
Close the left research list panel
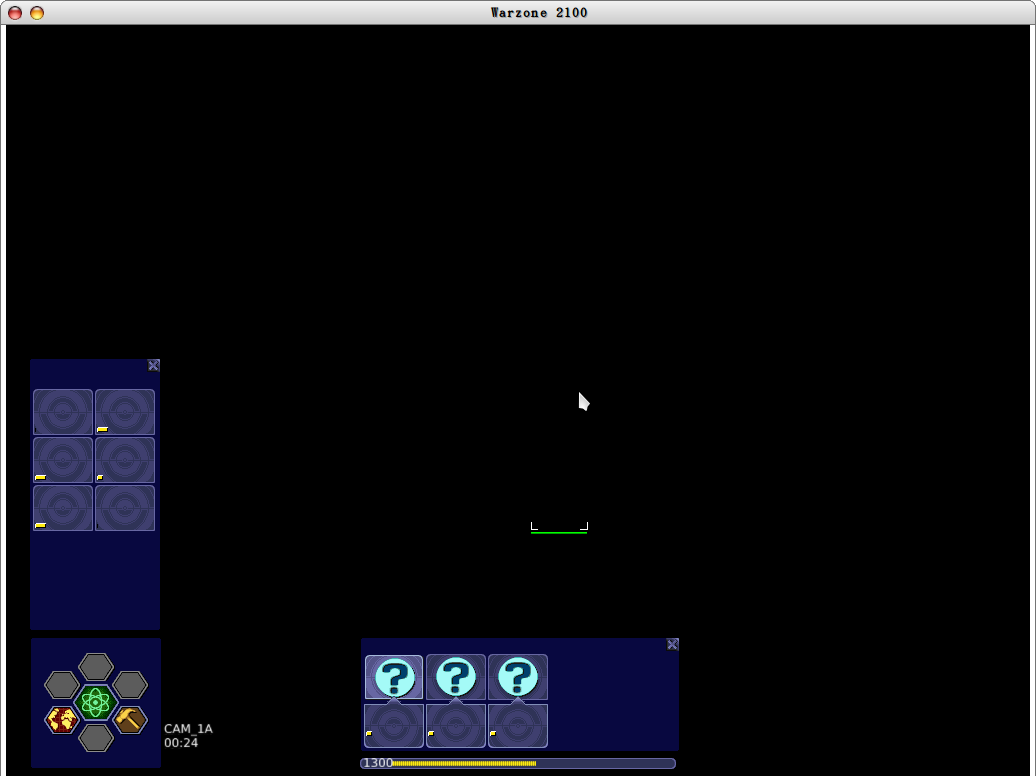pyautogui.click(x=154, y=366)
